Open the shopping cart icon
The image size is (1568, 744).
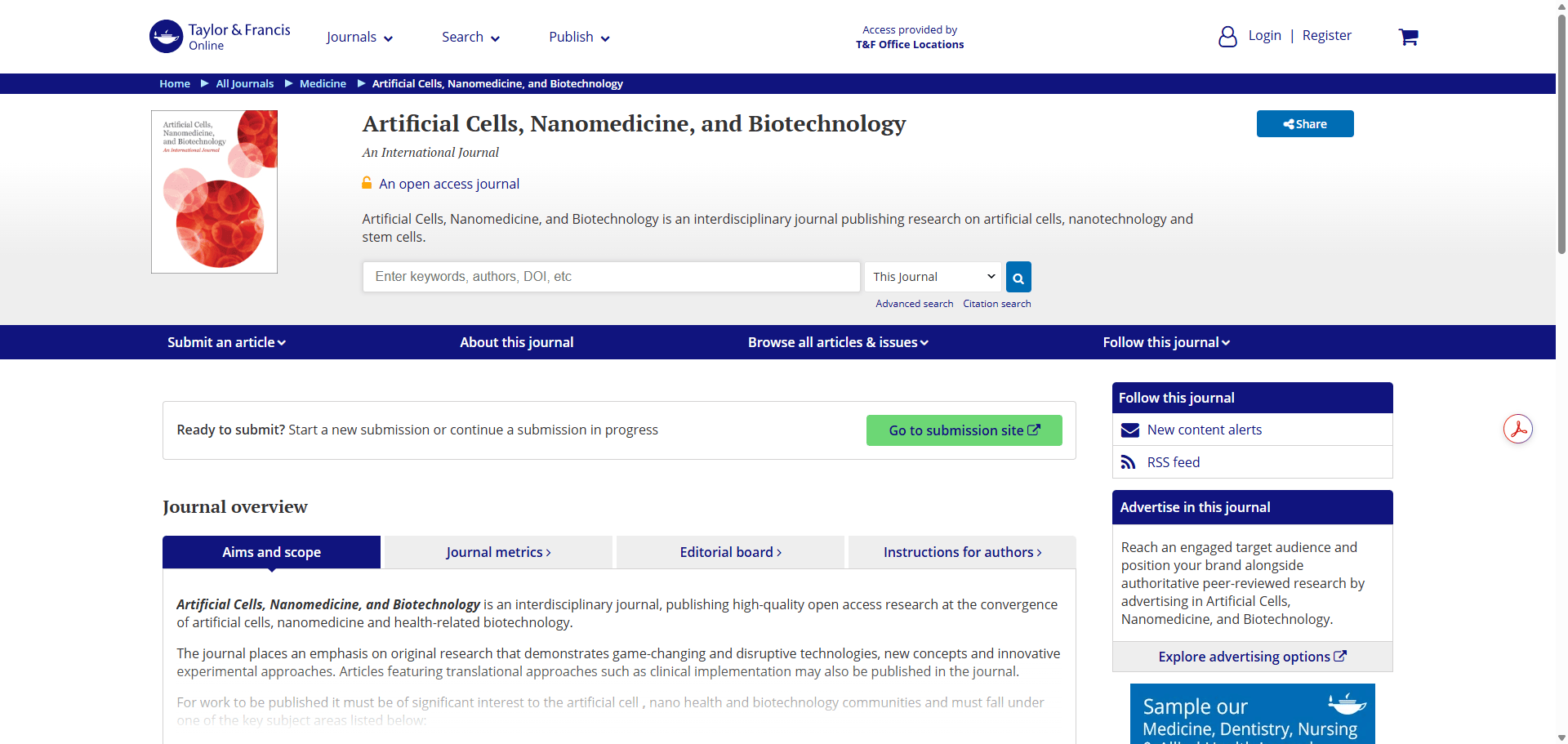pos(1408,37)
